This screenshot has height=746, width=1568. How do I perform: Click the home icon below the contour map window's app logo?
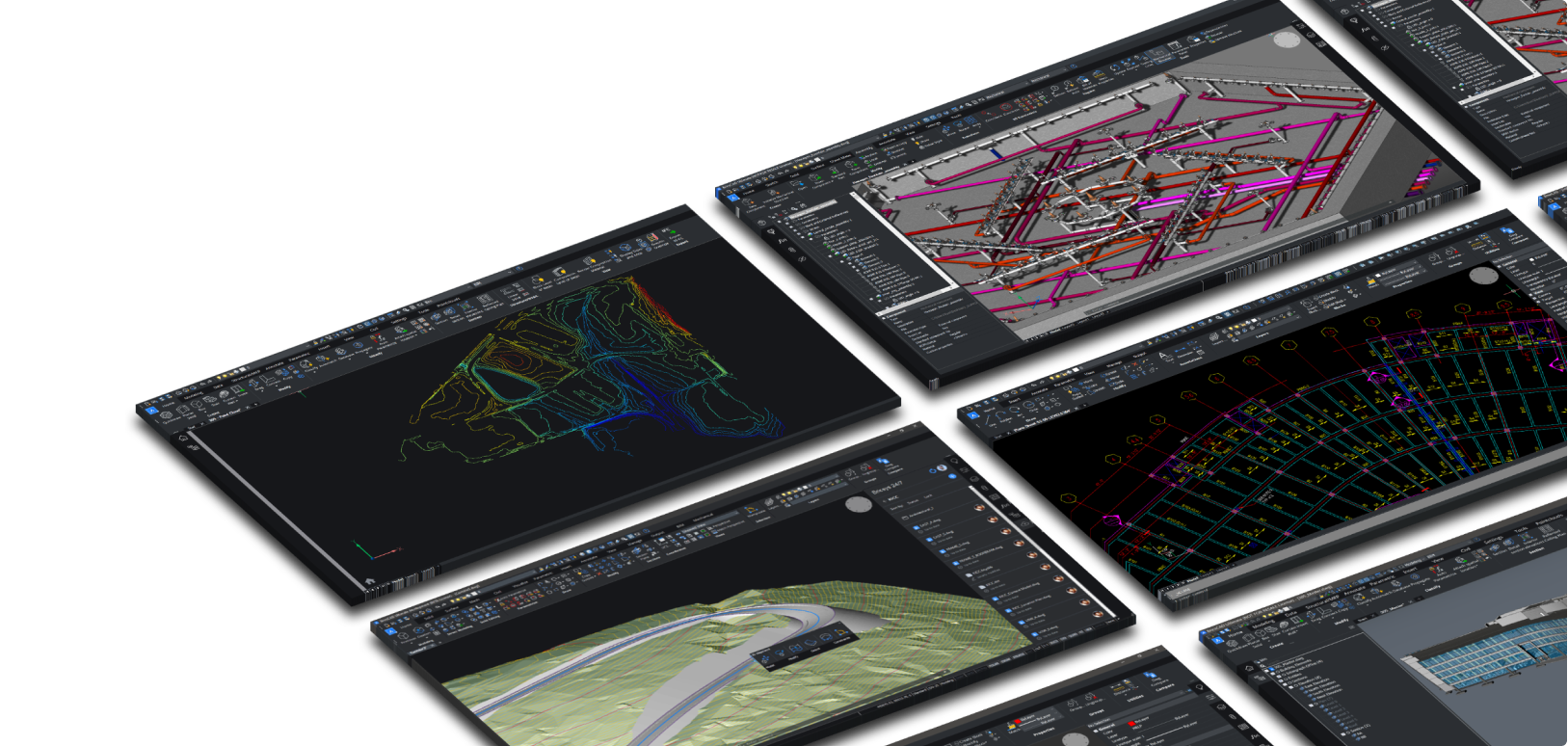pos(183,438)
